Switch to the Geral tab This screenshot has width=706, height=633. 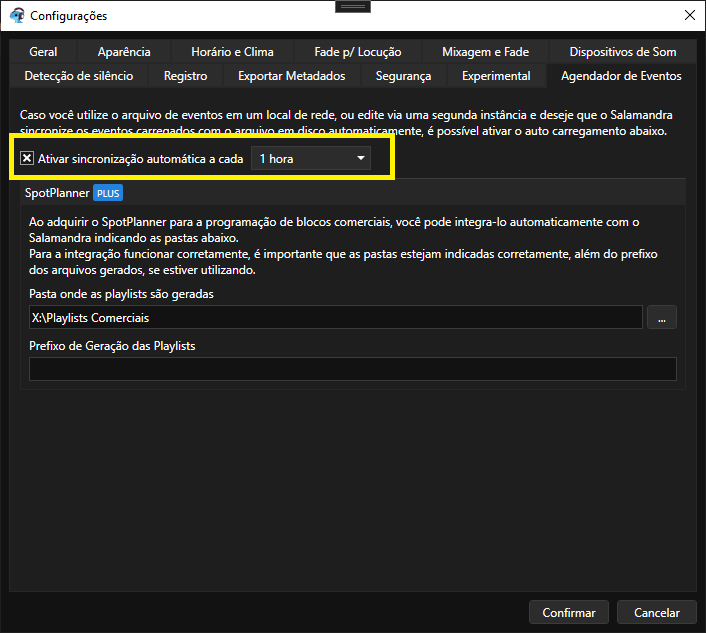coord(43,52)
